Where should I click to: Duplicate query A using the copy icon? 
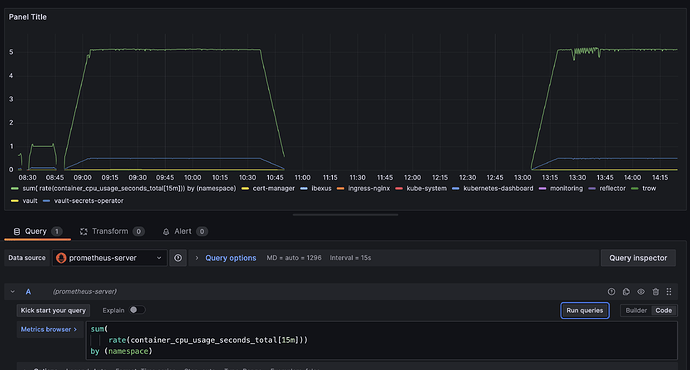point(626,292)
